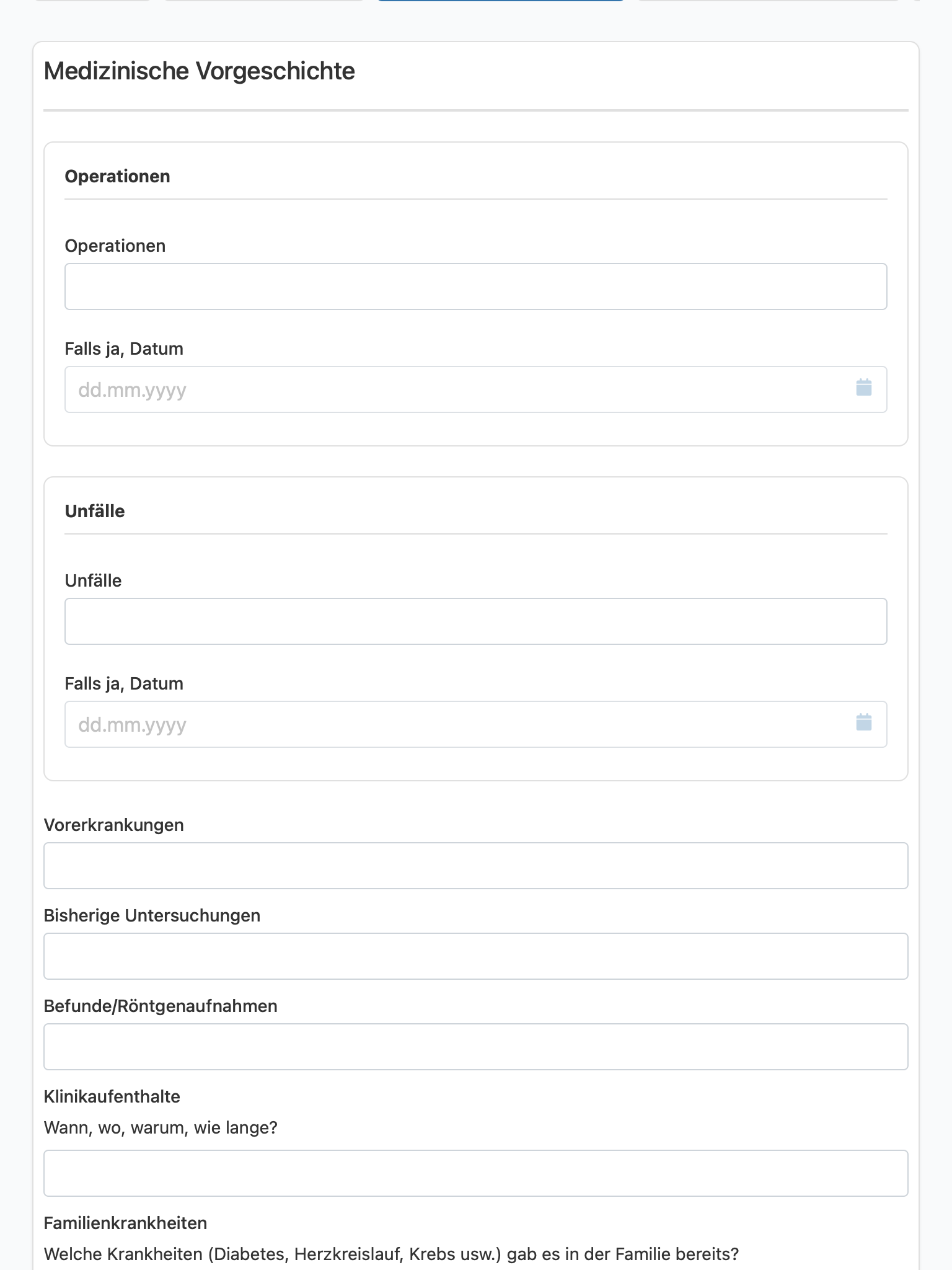Click the bold Unfälle section heading
Screen dimensions: 952x1270
95,511
